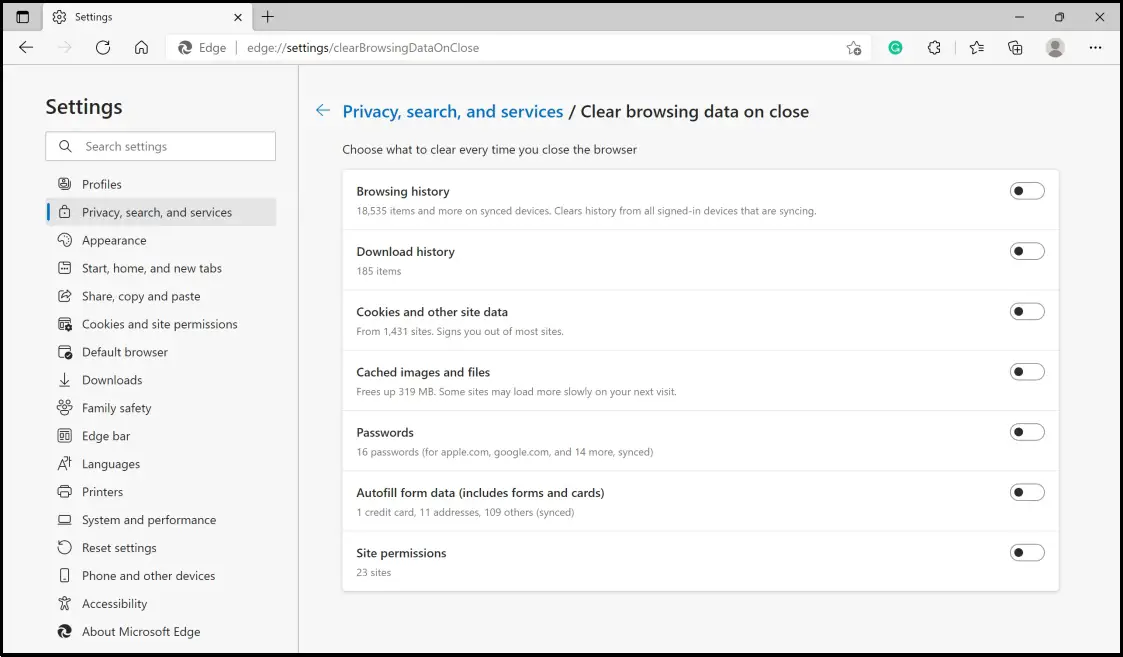Screen dimensions: 1123x657
Task: Open a new tab with plus button
Action: pyautogui.click(x=267, y=17)
